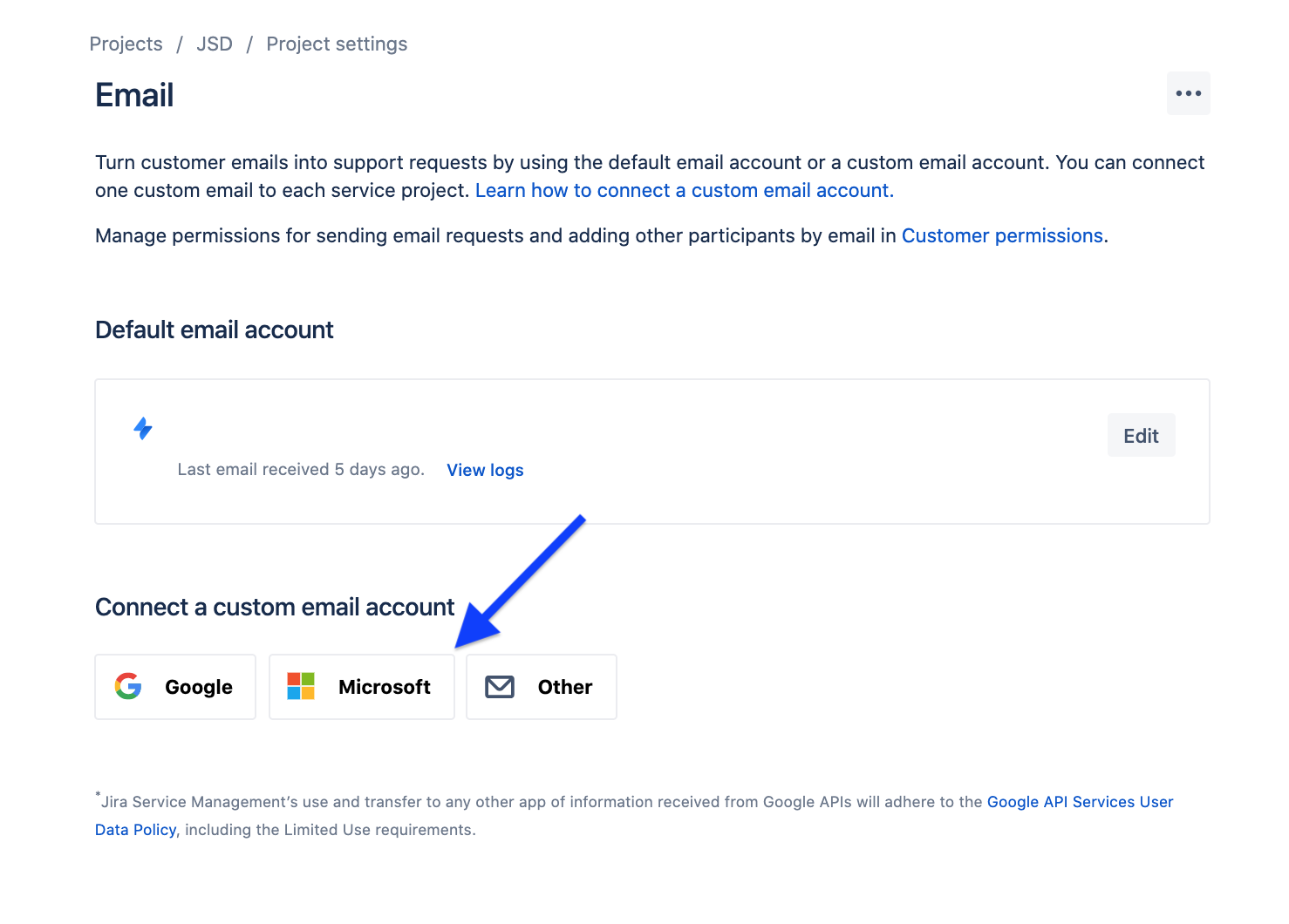Screen dimensions: 1289x924
Task: Open Google API Services User Data Policy
Action: click(x=634, y=816)
